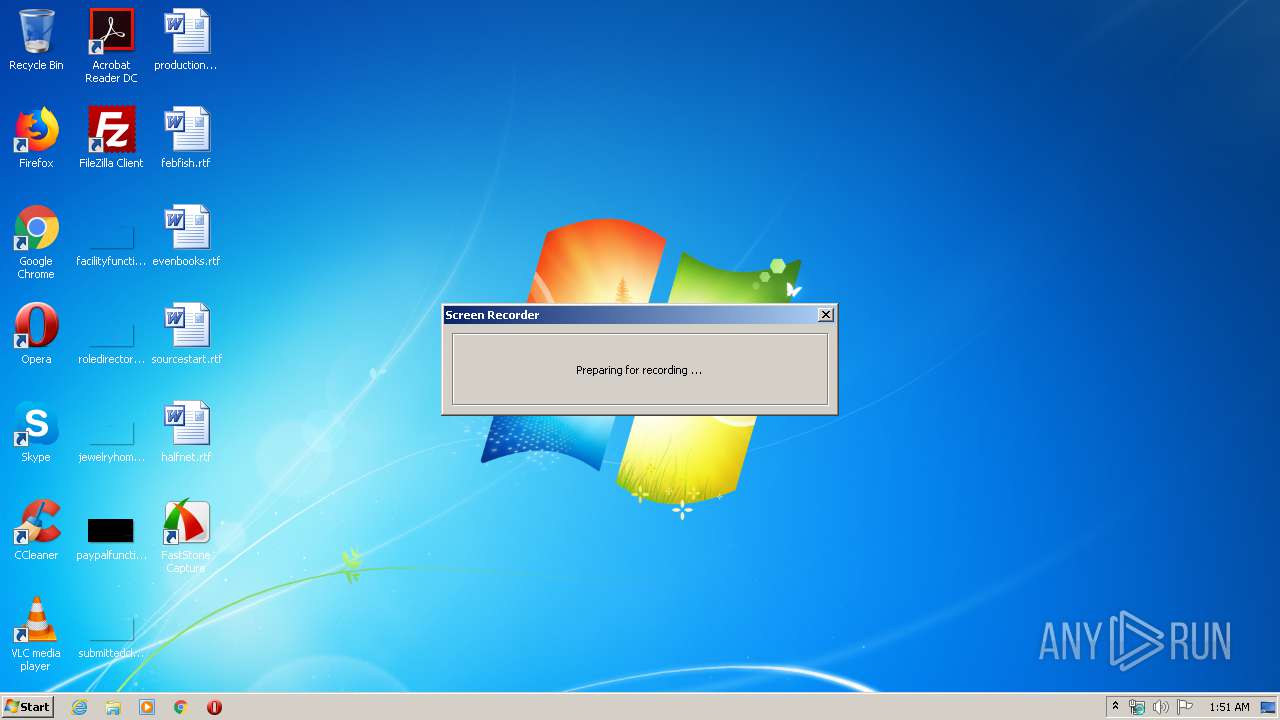
Task: Close the Screen Recorder dialog
Action: point(825,315)
